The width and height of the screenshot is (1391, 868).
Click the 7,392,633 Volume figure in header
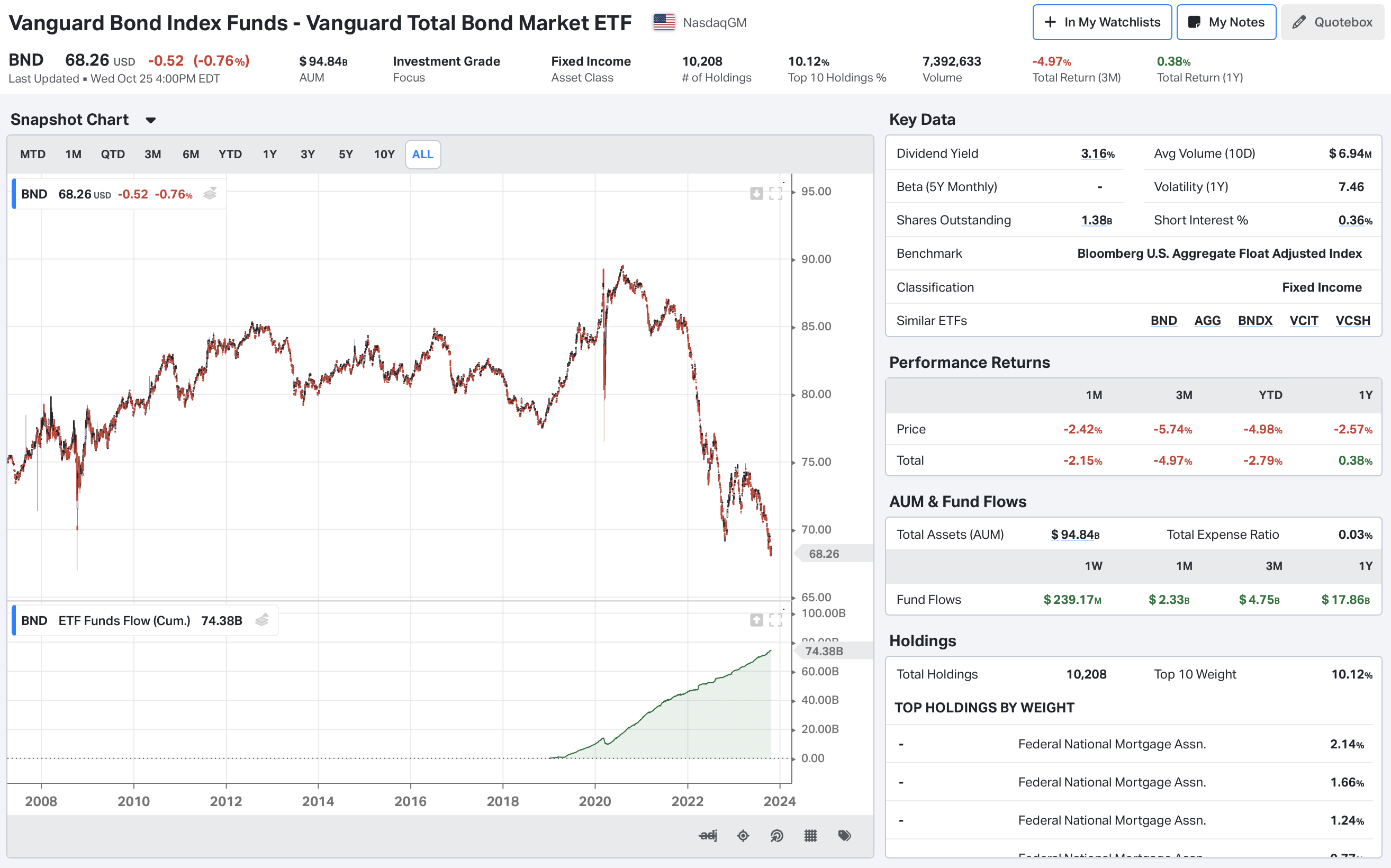pos(951,61)
